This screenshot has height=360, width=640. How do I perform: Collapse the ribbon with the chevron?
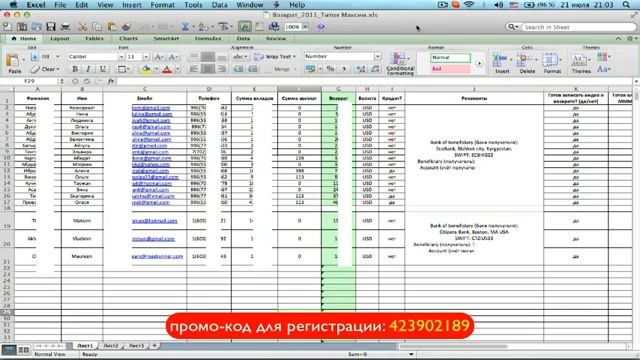tap(618, 38)
